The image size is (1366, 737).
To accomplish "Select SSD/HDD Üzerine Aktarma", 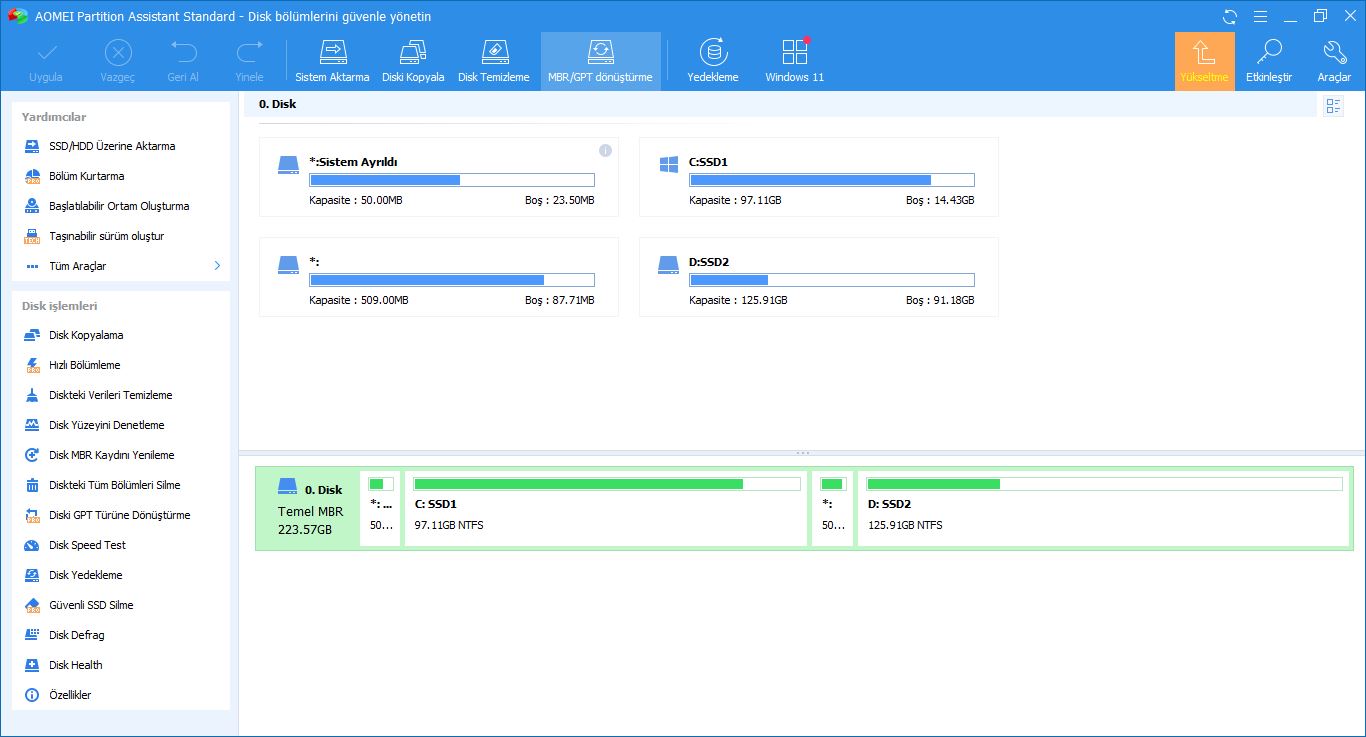I will [x=112, y=146].
